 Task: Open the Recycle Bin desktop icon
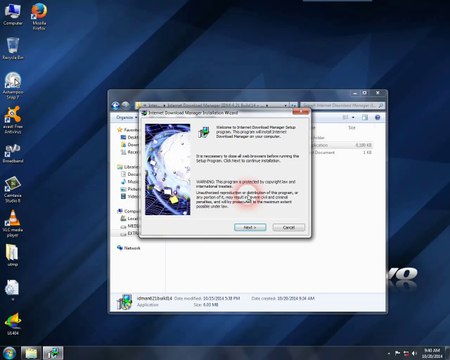click(13, 49)
